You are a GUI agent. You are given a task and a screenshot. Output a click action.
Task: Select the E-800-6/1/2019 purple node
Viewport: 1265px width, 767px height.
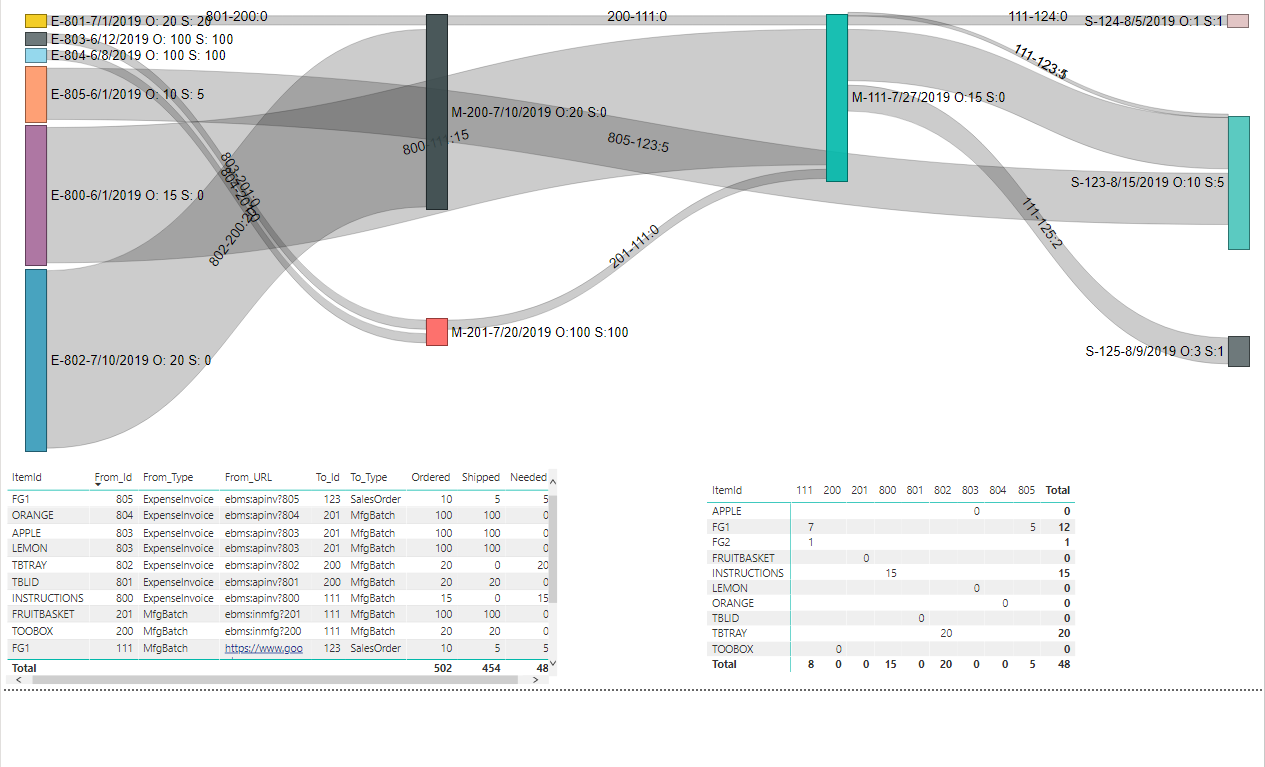[36, 195]
